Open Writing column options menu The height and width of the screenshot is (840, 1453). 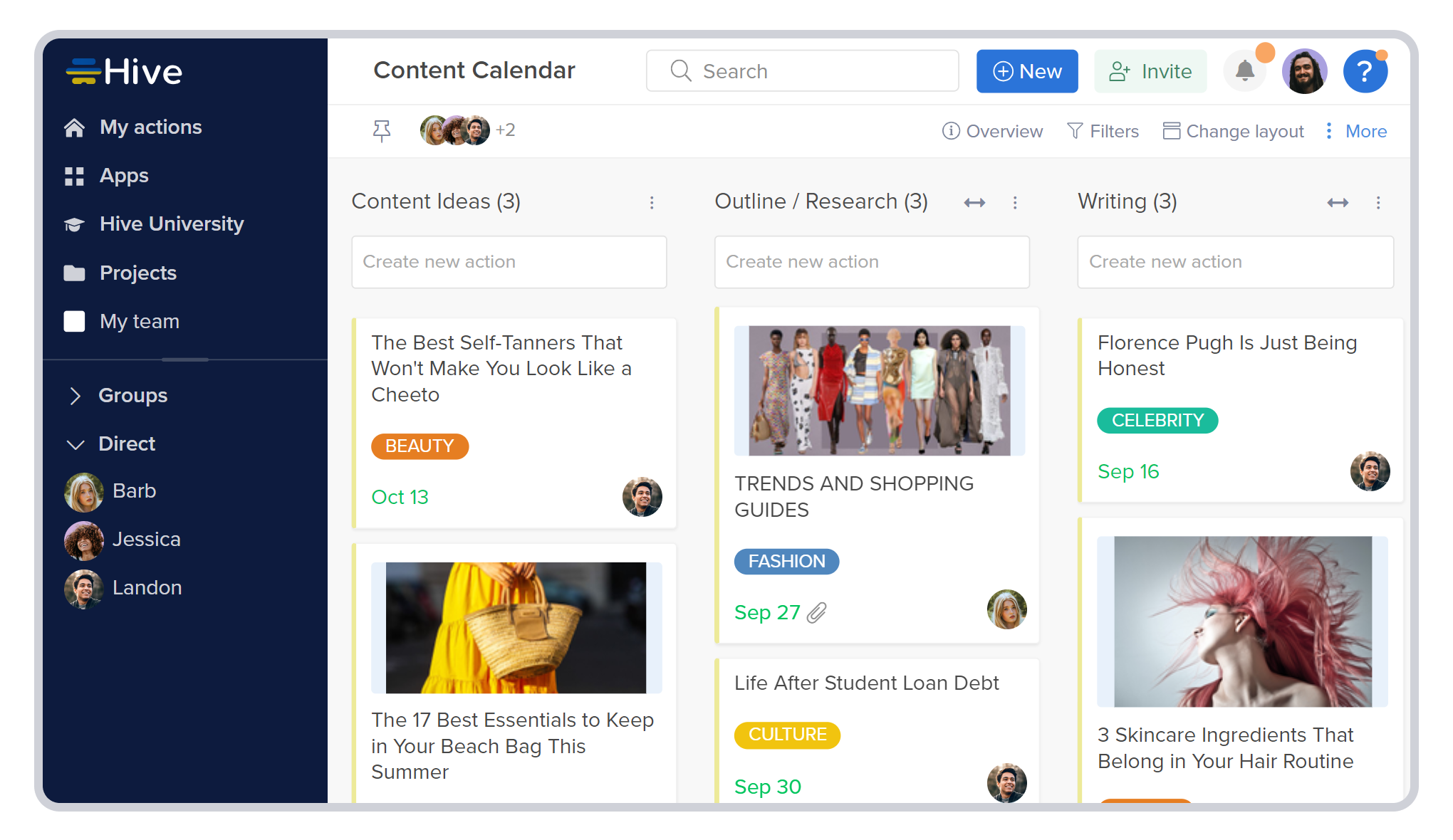point(1378,203)
